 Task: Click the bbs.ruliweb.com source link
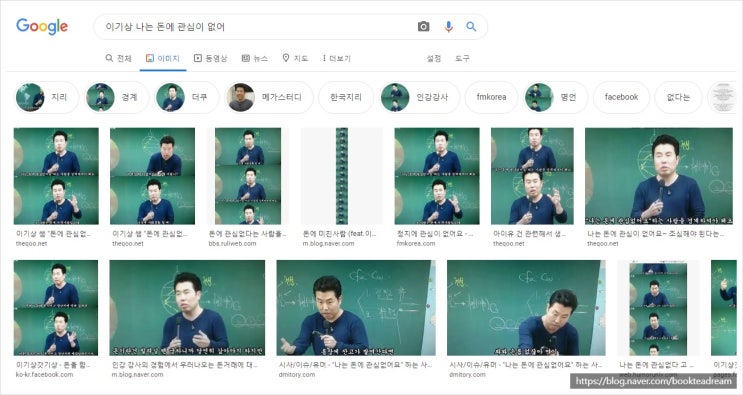(x=232, y=243)
